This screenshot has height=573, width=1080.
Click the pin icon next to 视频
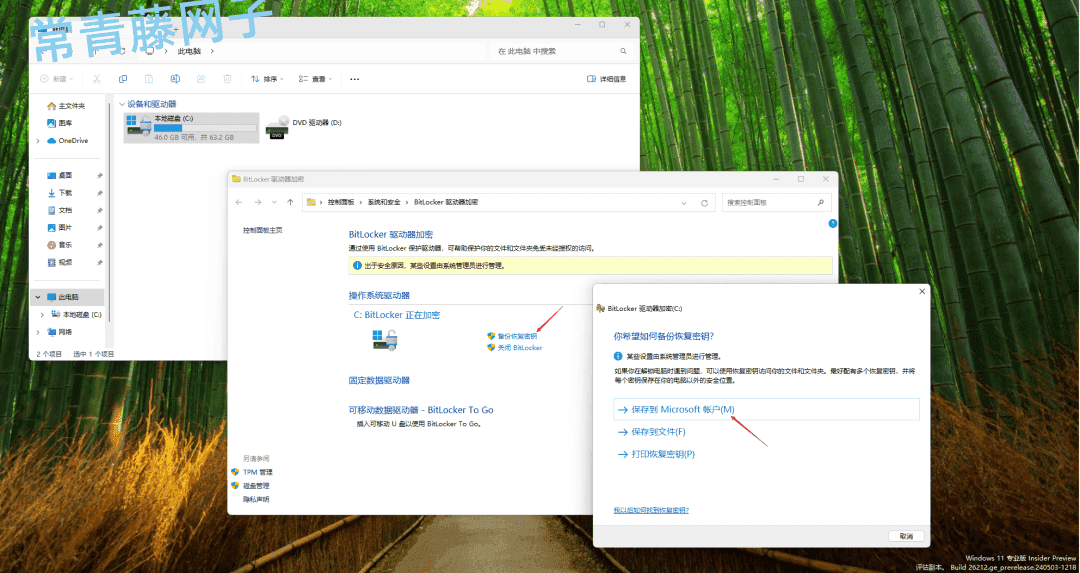coord(100,262)
